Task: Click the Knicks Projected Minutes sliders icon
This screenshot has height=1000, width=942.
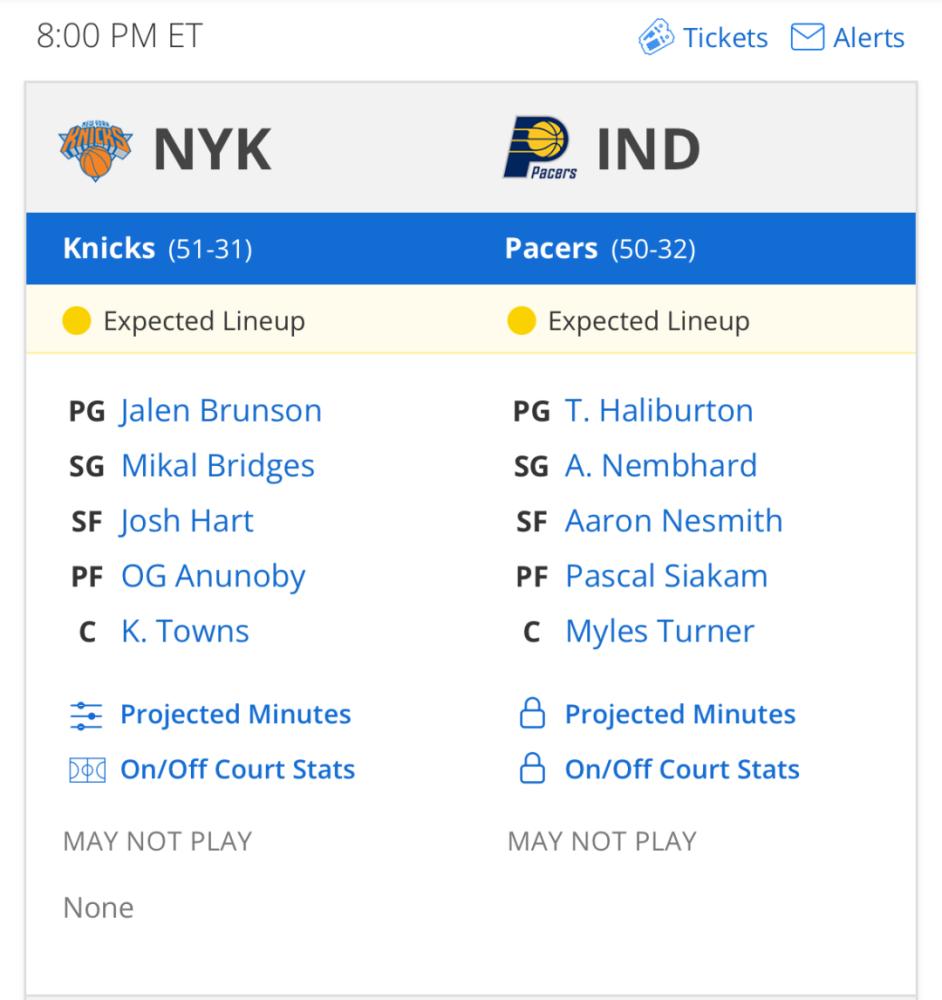Action: [x=86, y=716]
